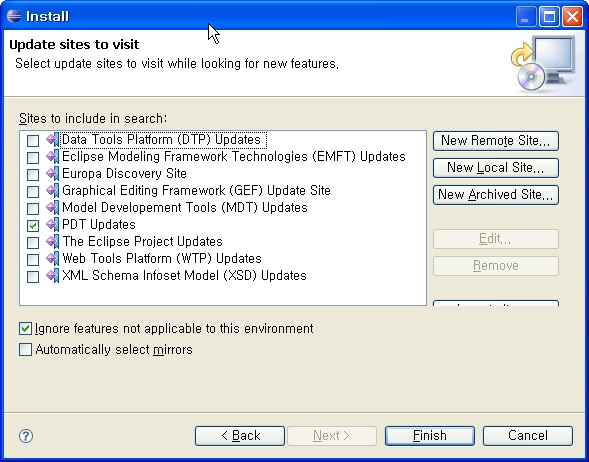This screenshot has height=462, width=589.
Task: Toggle Ignore features not applicable checkbox
Action: [x=25, y=329]
